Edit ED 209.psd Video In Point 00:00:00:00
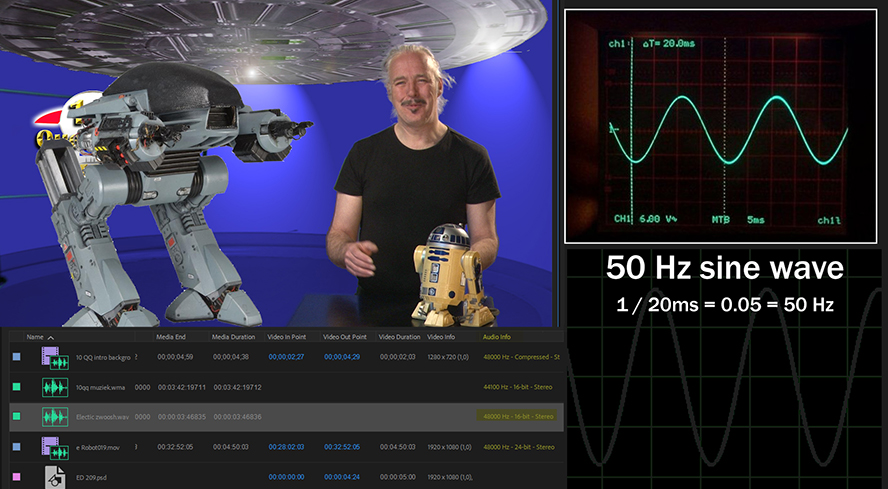Screen dimensions: 888x489 (x=287, y=477)
